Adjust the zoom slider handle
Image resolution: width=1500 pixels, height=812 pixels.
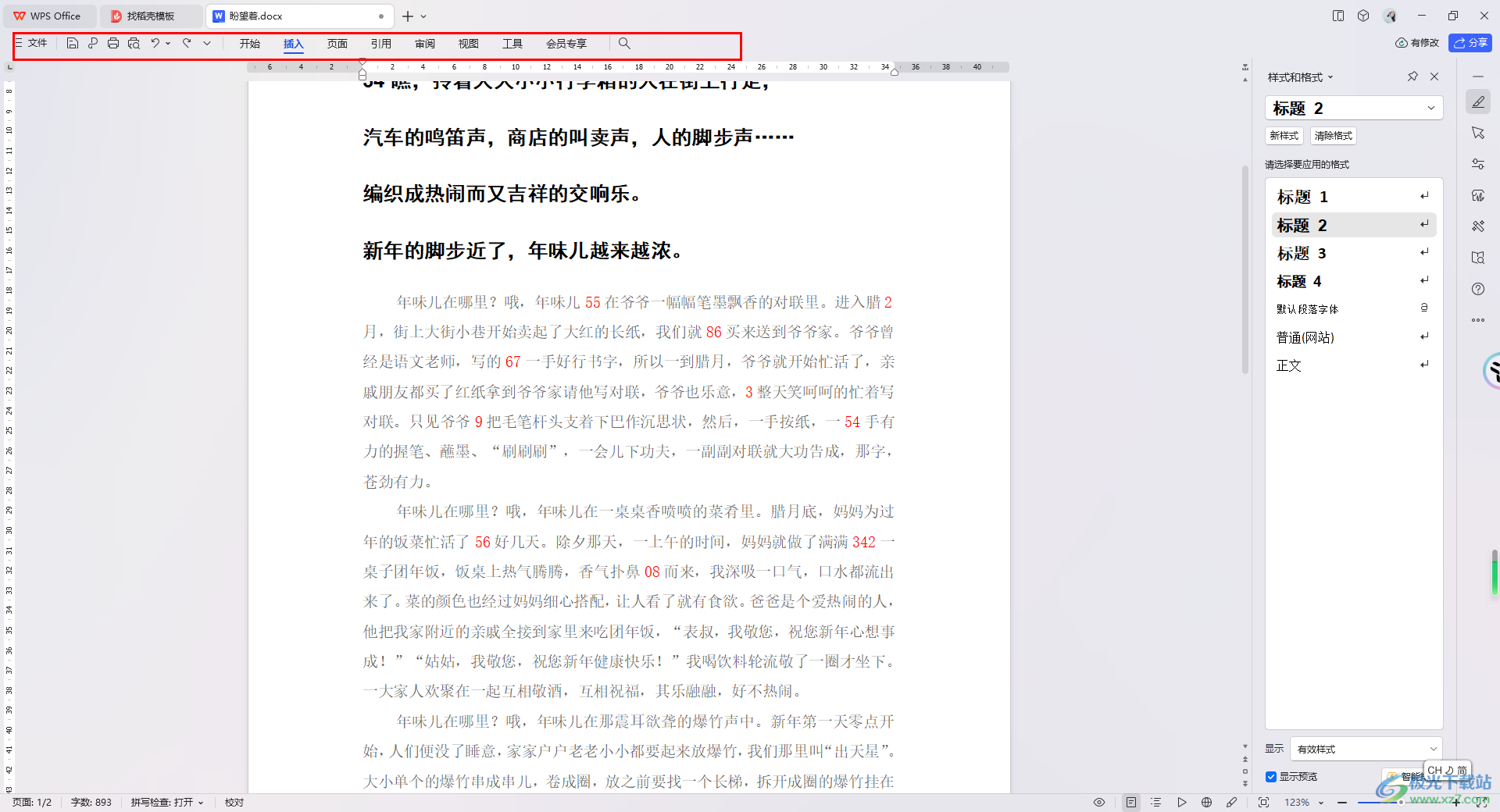pyautogui.click(x=1401, y=803)
